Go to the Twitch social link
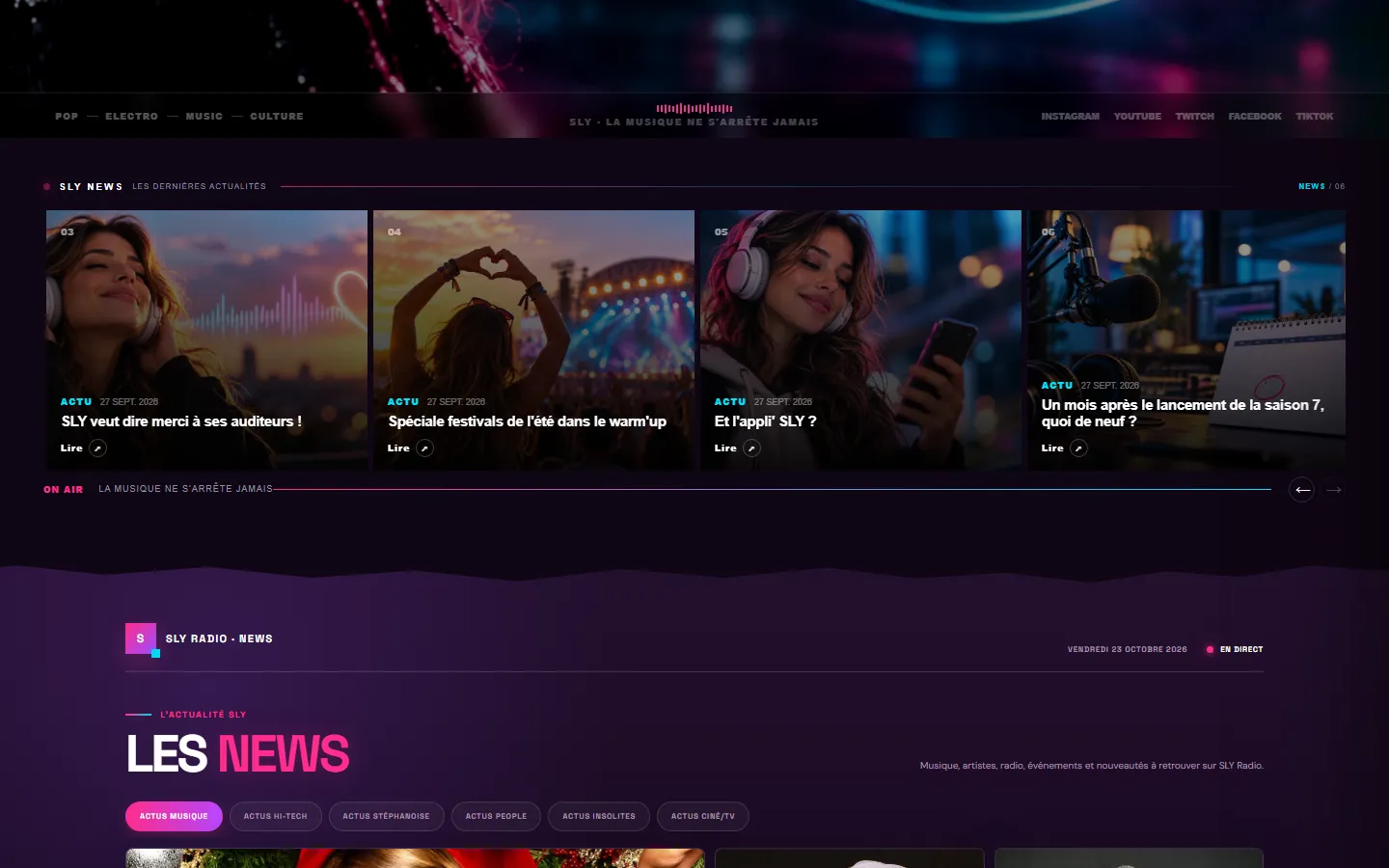The image size is (1389, 868). tap(1194, 116)
